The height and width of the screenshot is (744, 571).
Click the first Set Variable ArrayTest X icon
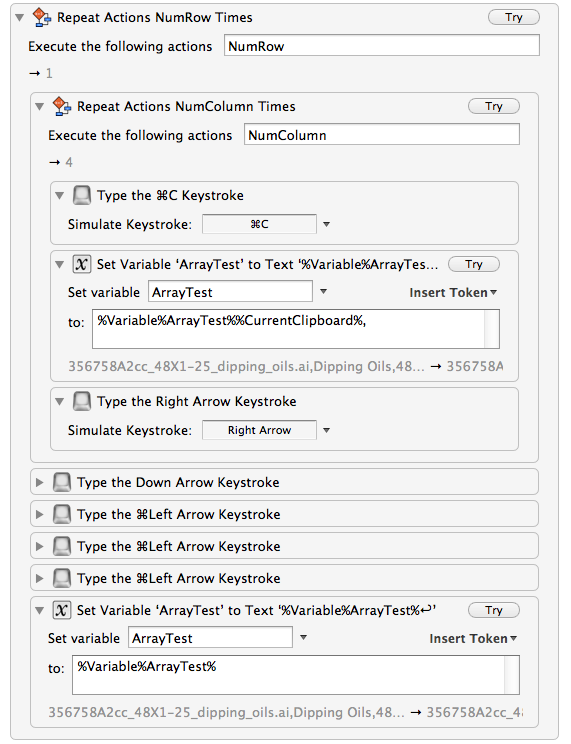click(82, 264)
